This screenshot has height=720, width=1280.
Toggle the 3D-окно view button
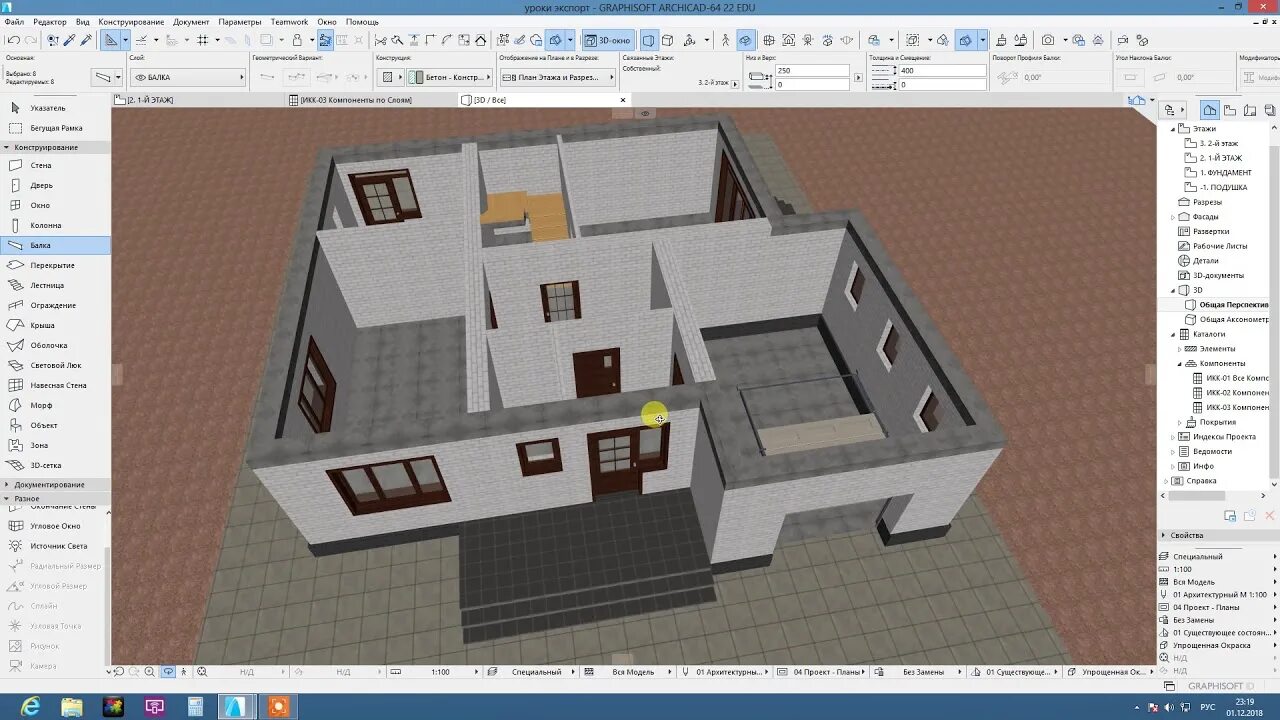[607, 40]
